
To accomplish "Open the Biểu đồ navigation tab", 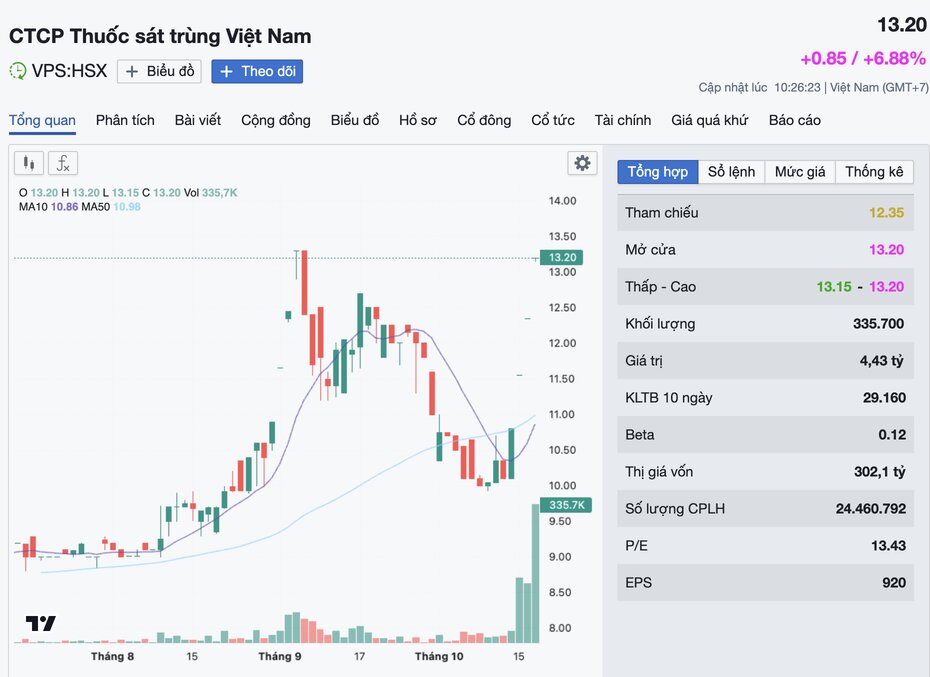I will point(354,120).
